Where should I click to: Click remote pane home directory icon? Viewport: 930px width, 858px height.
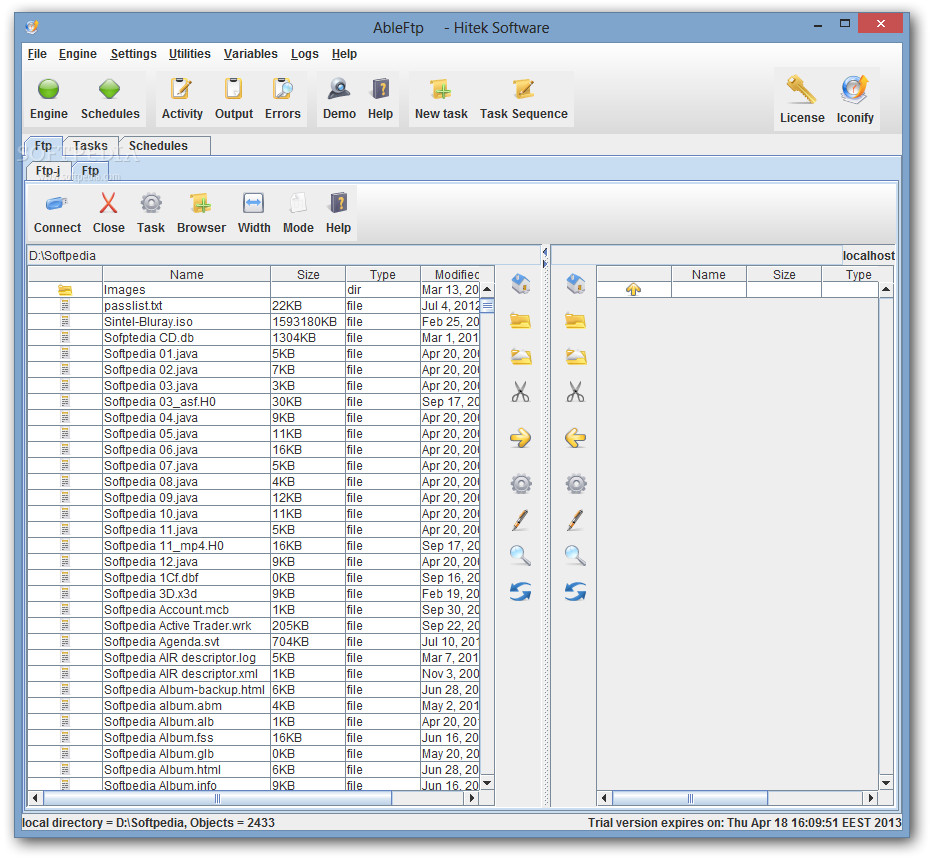coord(576,284)
